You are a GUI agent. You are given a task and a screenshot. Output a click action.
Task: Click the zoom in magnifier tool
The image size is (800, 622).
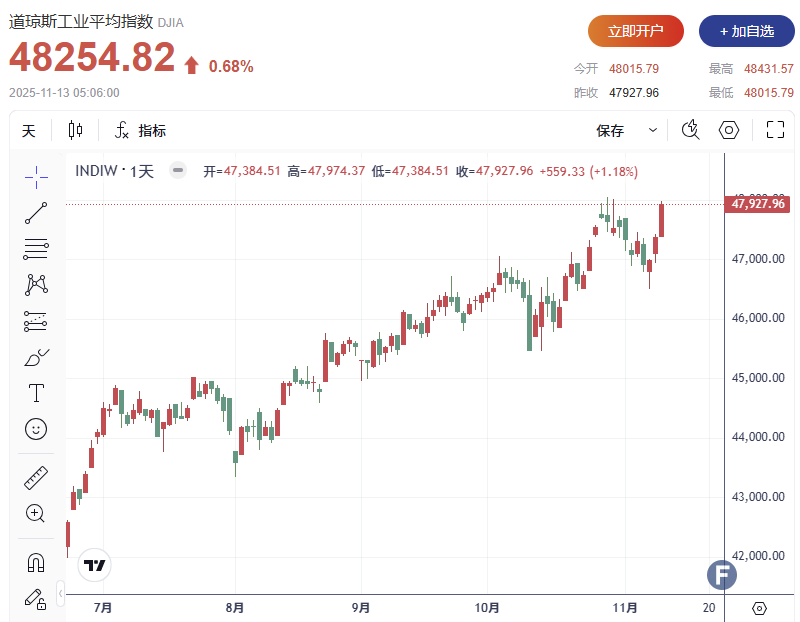[36, 514]
